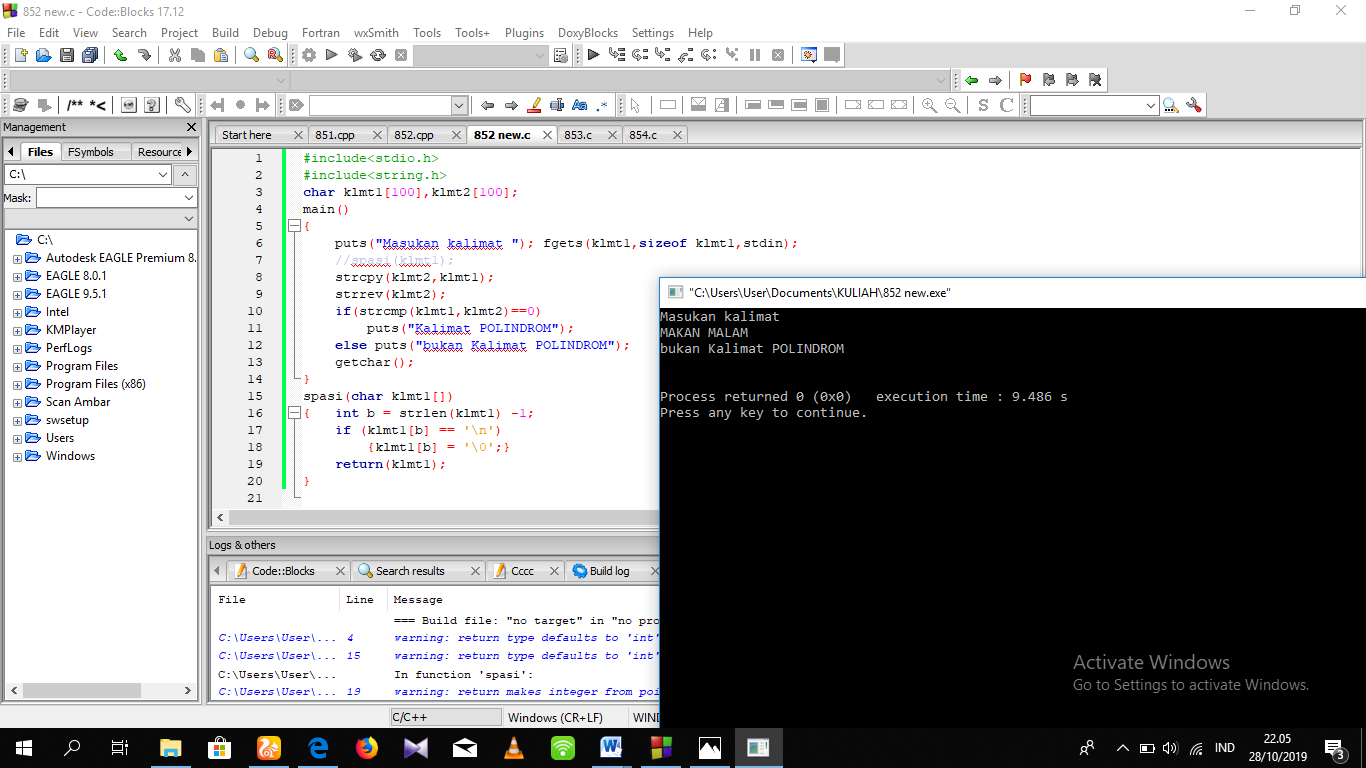Toggle match case Aa icon

pos(579,105)
